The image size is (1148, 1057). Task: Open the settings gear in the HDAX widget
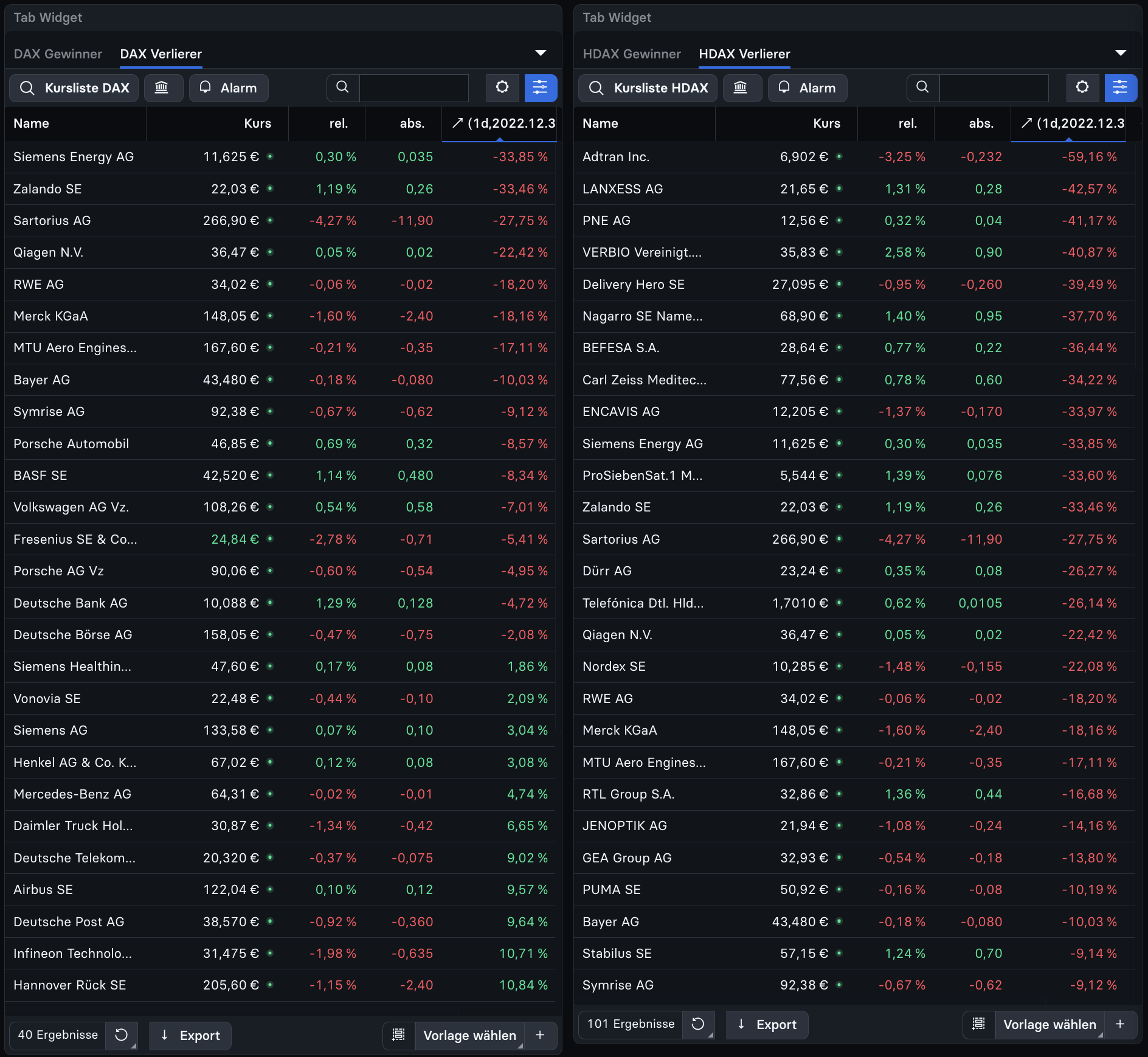pos(1082,88)
